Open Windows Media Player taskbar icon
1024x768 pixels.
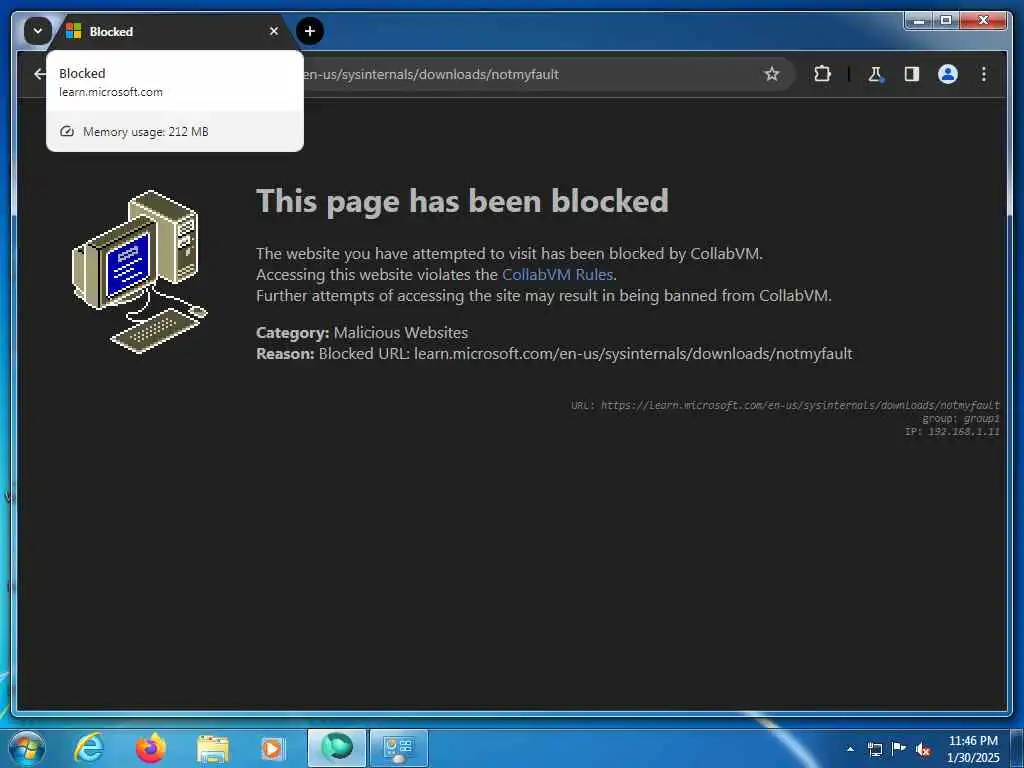[x=273, y=749]
